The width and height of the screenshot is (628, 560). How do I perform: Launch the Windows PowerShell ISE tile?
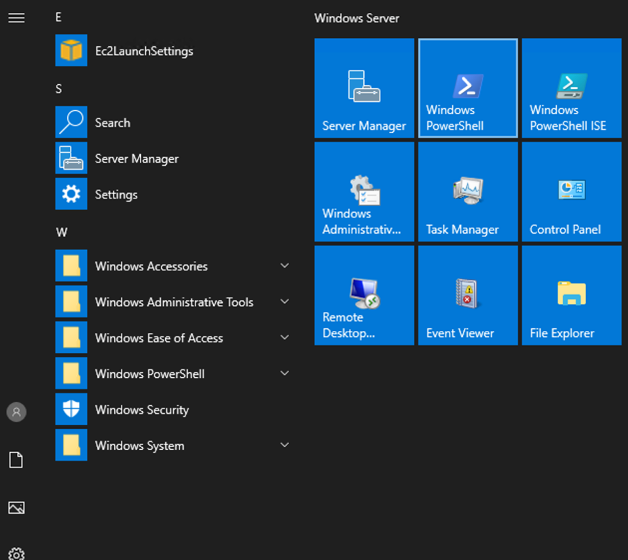point(572,88)
